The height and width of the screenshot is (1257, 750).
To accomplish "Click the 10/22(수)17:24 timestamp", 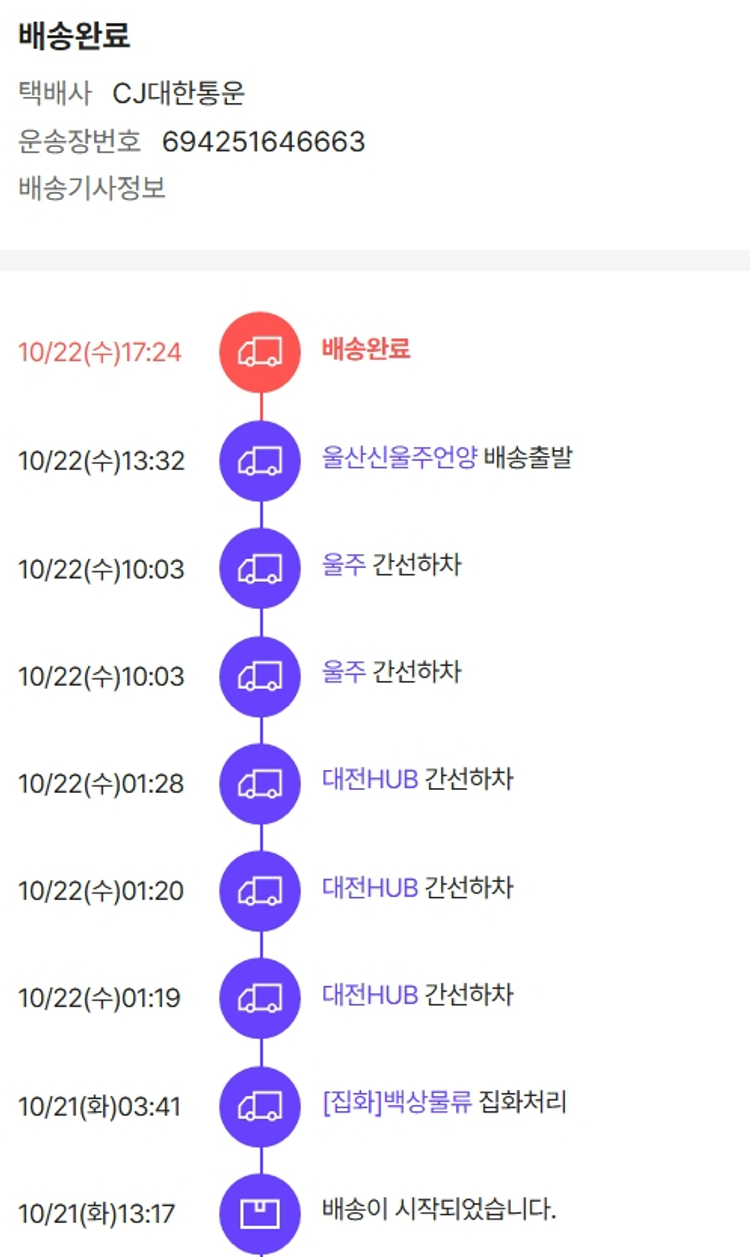I will (100, 352).
